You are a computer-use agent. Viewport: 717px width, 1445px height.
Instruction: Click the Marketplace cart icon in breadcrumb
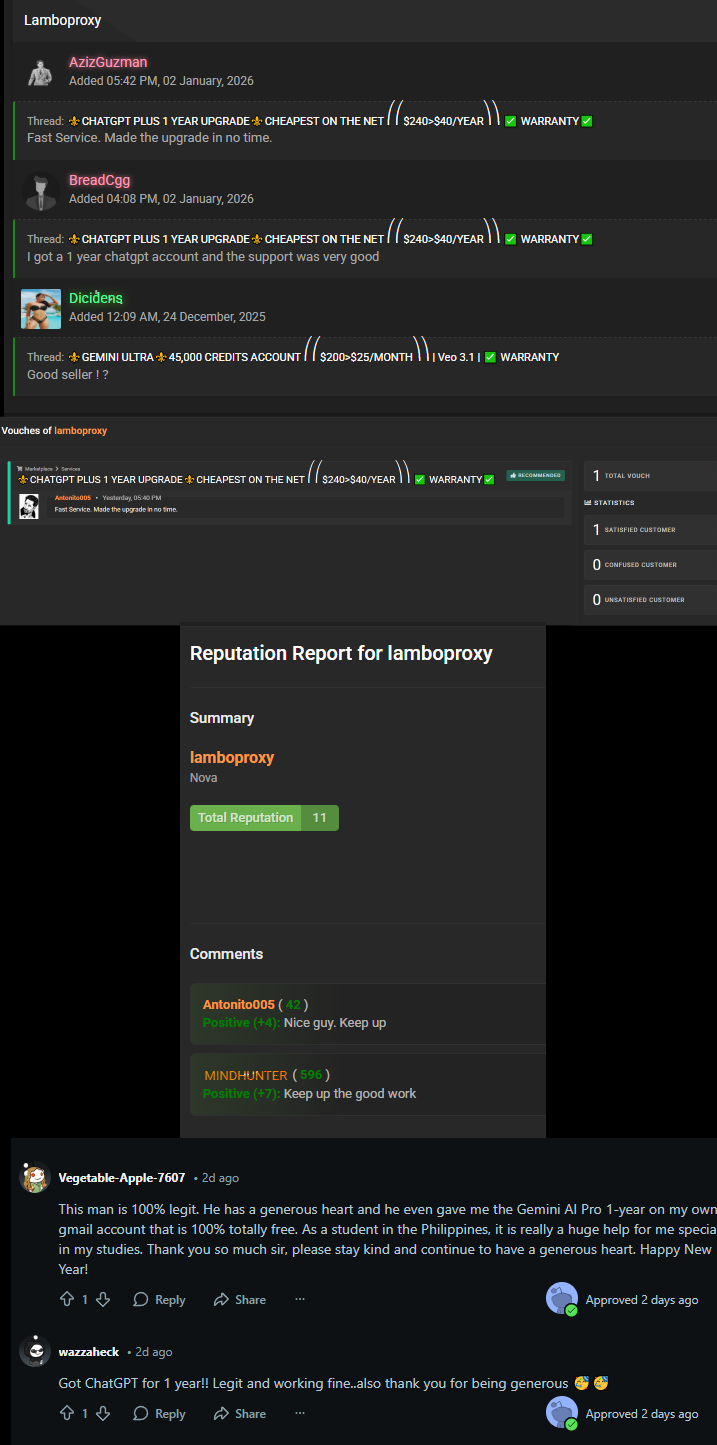20,467
